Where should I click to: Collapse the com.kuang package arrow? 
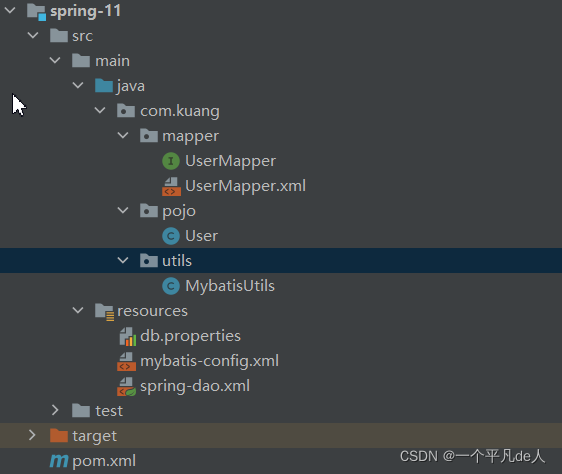pyautogui.click(x=100, y=110)
